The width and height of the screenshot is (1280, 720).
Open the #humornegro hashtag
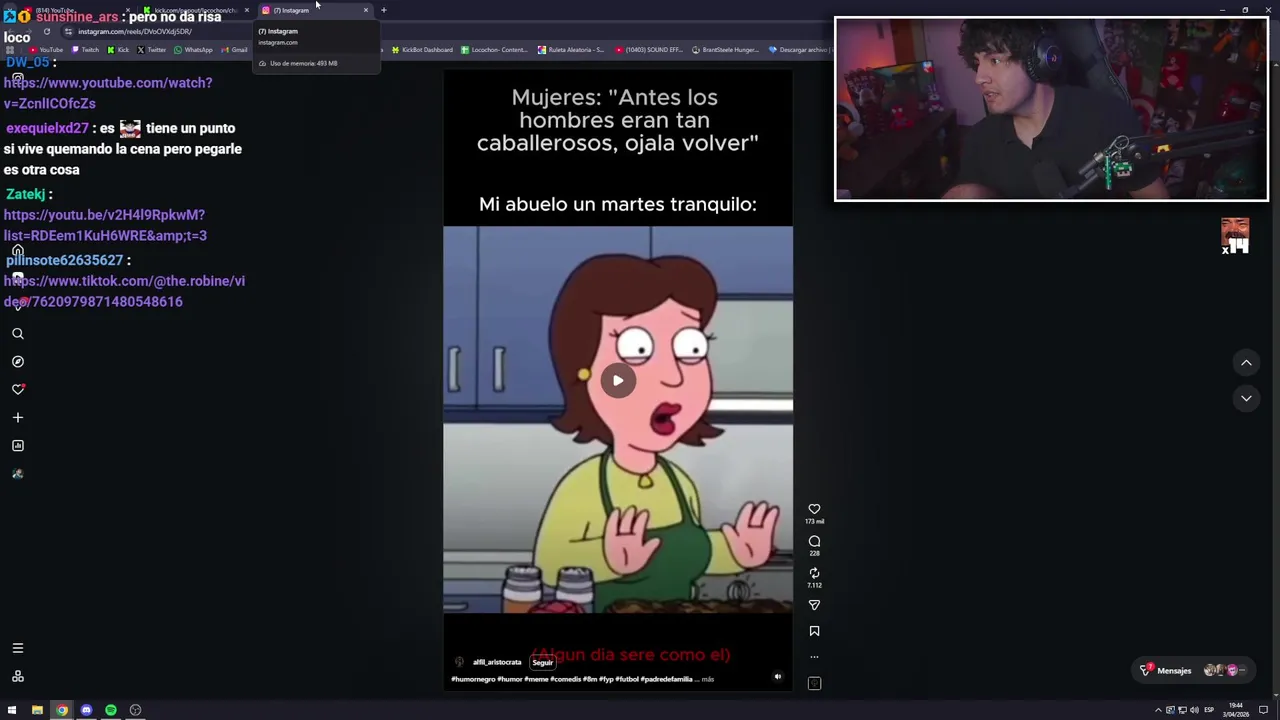pyautogui.click(x=473, y=679)
